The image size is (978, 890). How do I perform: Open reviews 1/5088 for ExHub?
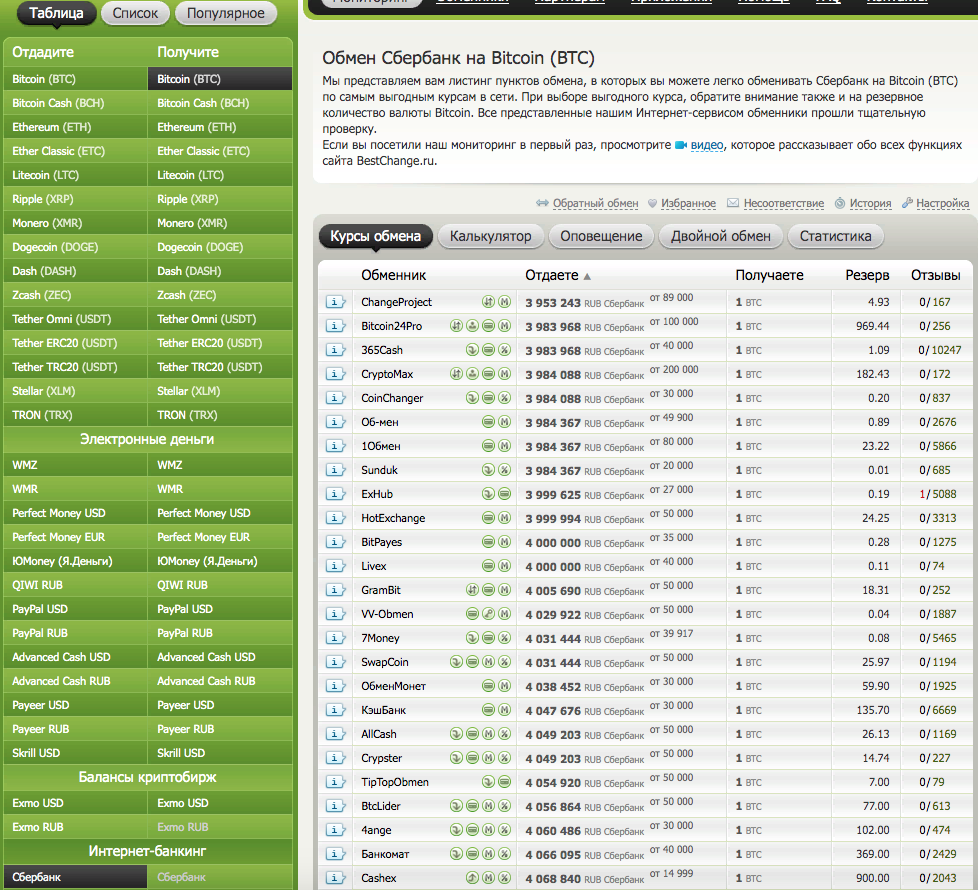[938, 495]
